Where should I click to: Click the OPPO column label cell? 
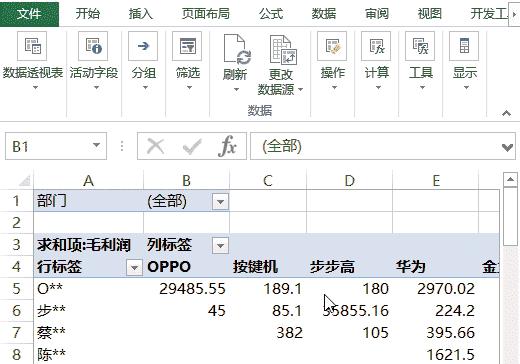187,267
